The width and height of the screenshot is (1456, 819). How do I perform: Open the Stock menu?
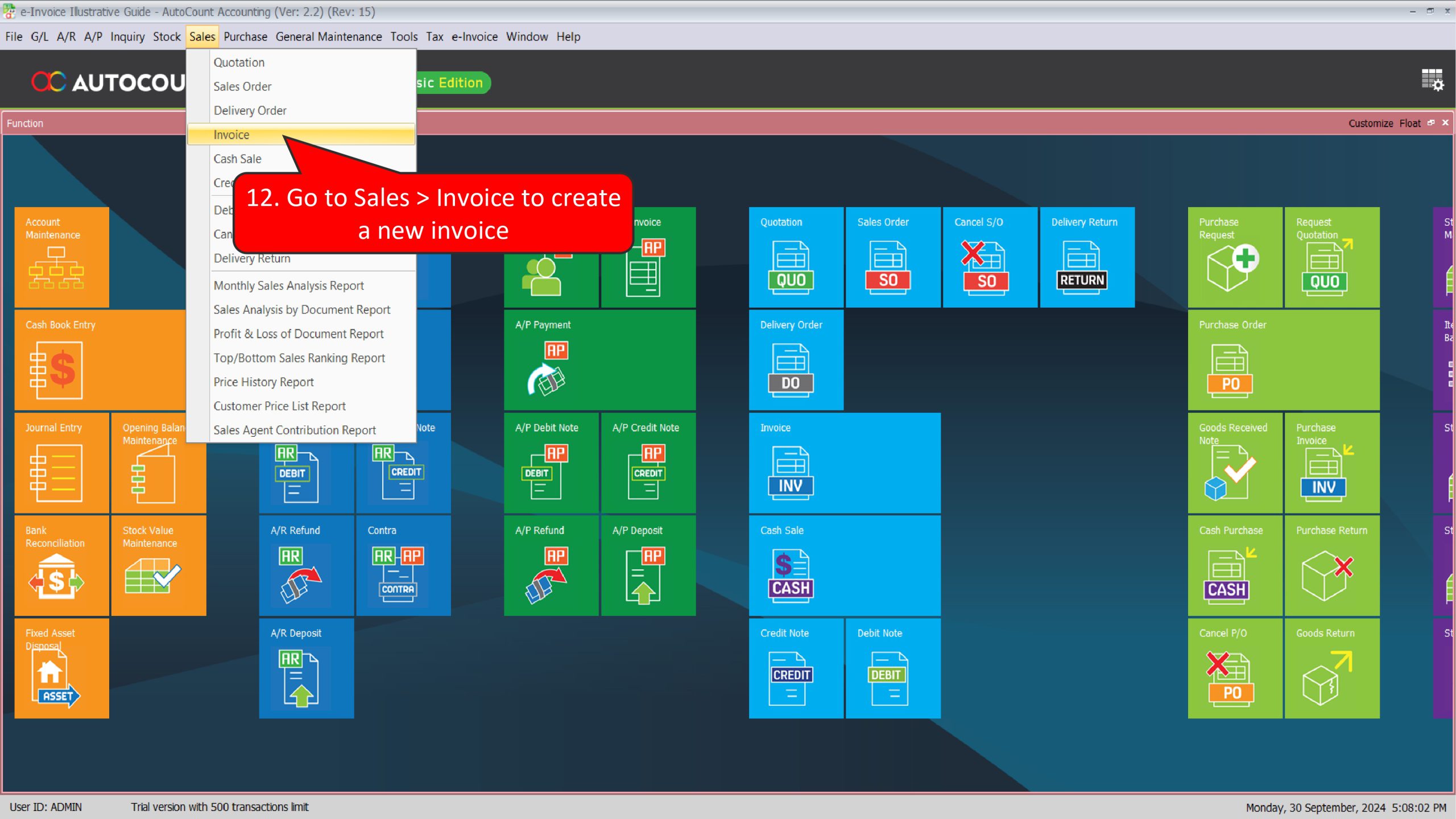tap(167, 36)
